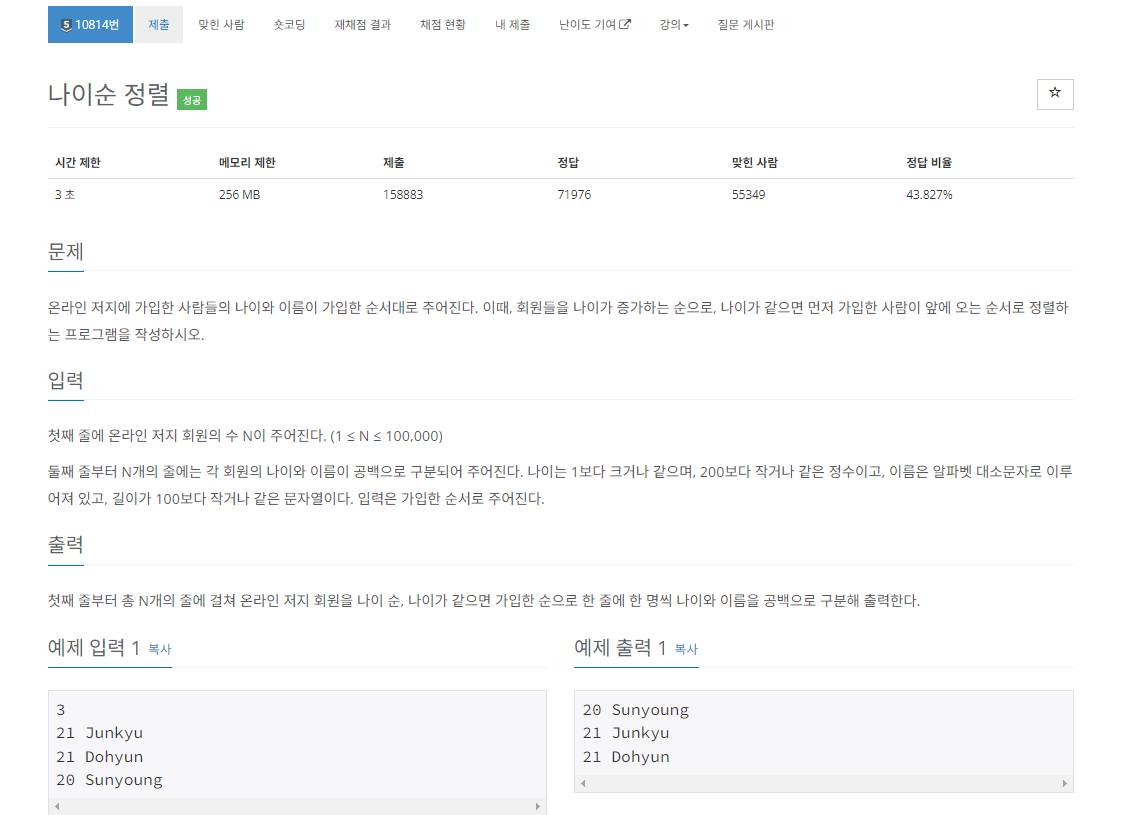Click right scroll arrow in example output box
This screenshot has width=1128, height=815.
1065,783
